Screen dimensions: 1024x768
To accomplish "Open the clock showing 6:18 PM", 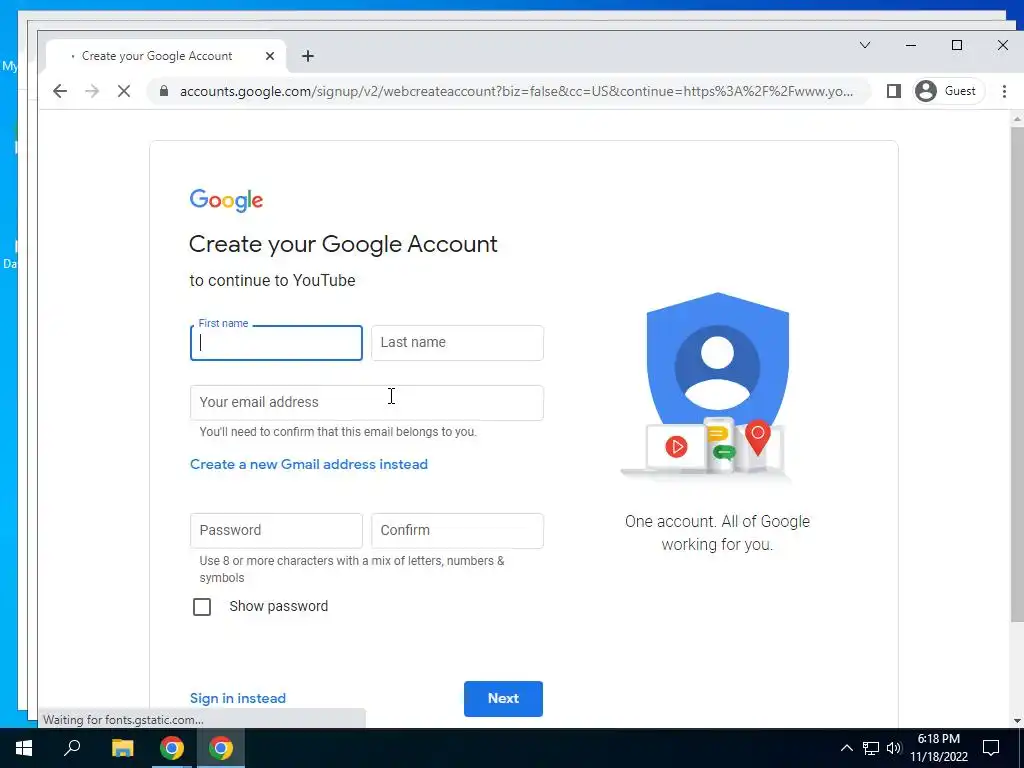I will [938, 748].
